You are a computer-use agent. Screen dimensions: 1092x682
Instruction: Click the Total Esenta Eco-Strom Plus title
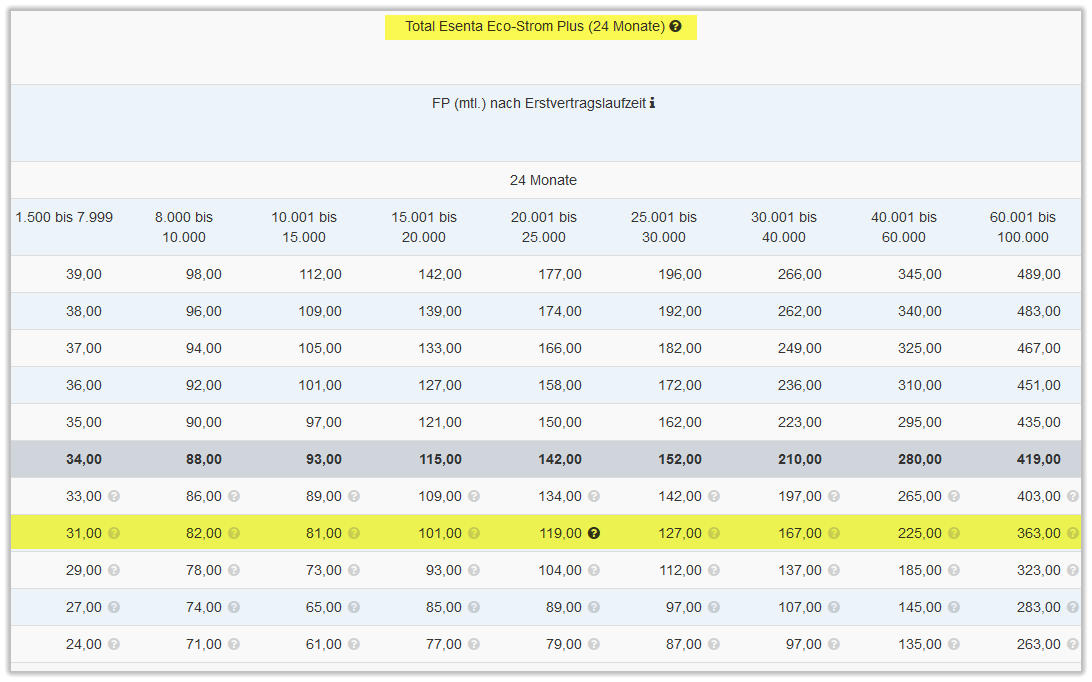point(534,27)
